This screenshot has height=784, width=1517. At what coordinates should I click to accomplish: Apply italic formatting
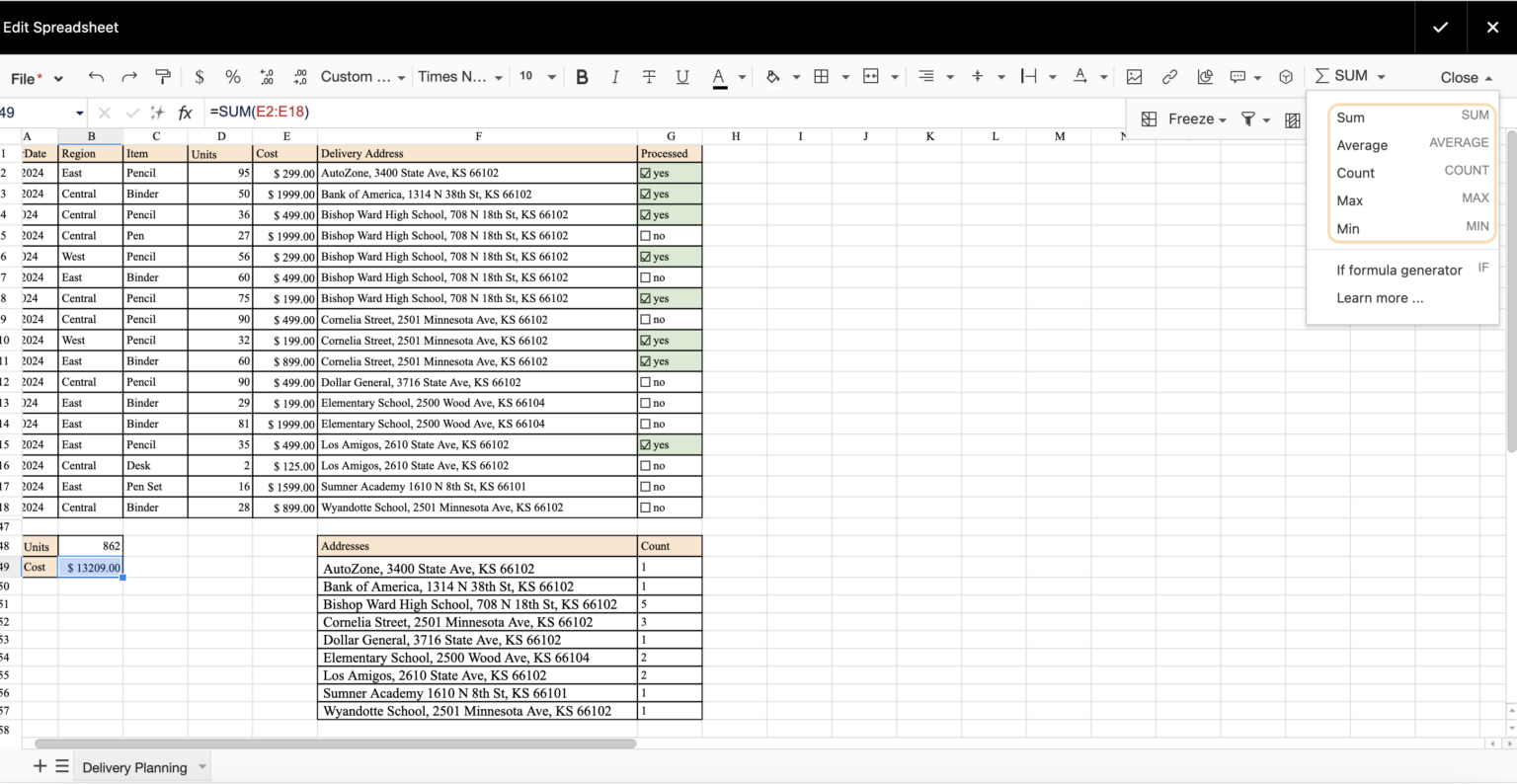613,76
